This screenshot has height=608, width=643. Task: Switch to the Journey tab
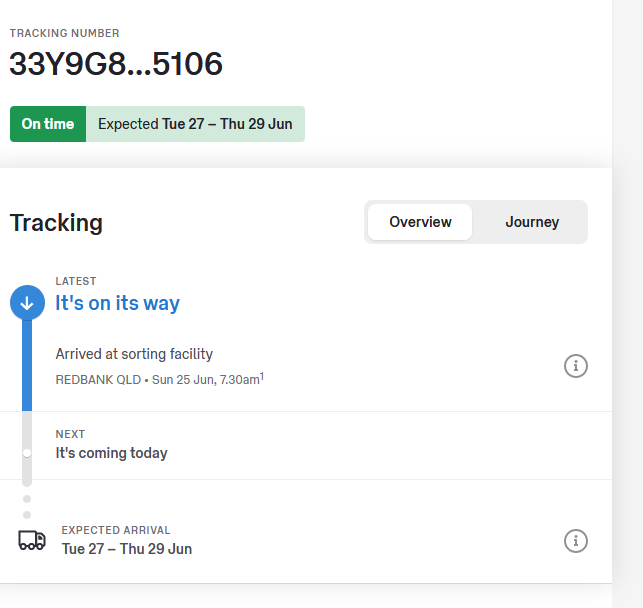click(531, 222)
